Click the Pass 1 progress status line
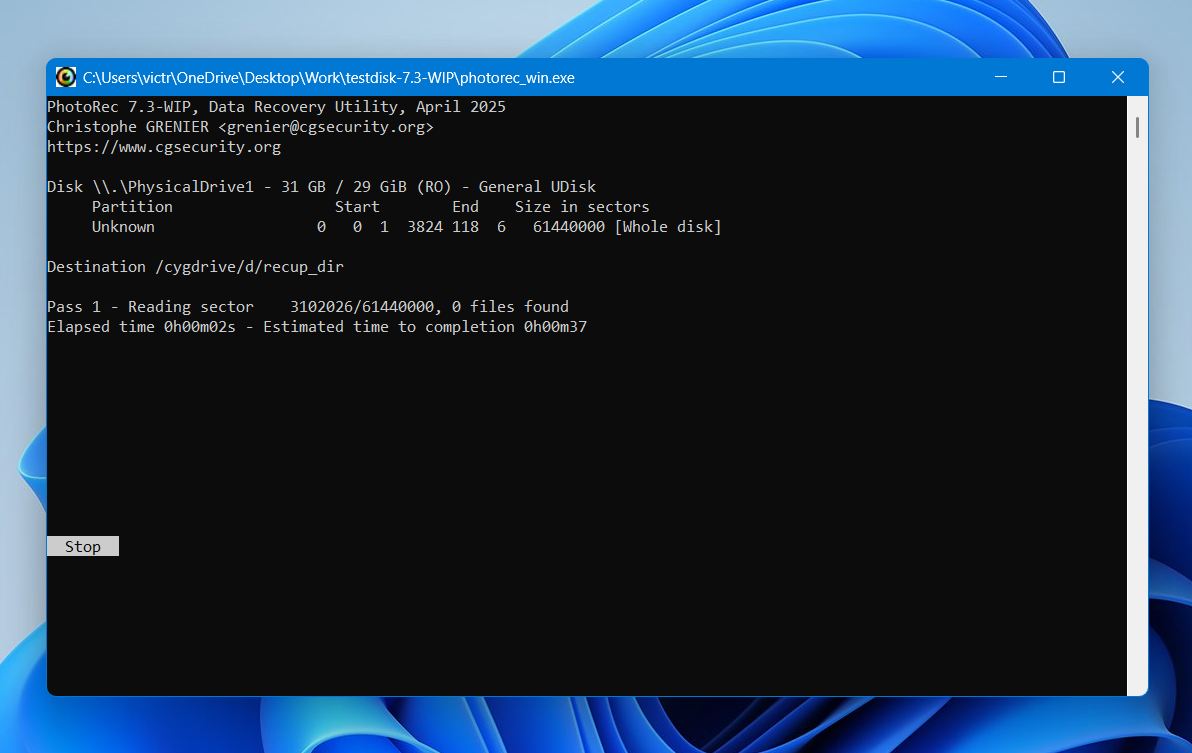This screenshot has height=753, width=1192. (x=308, y=306)
